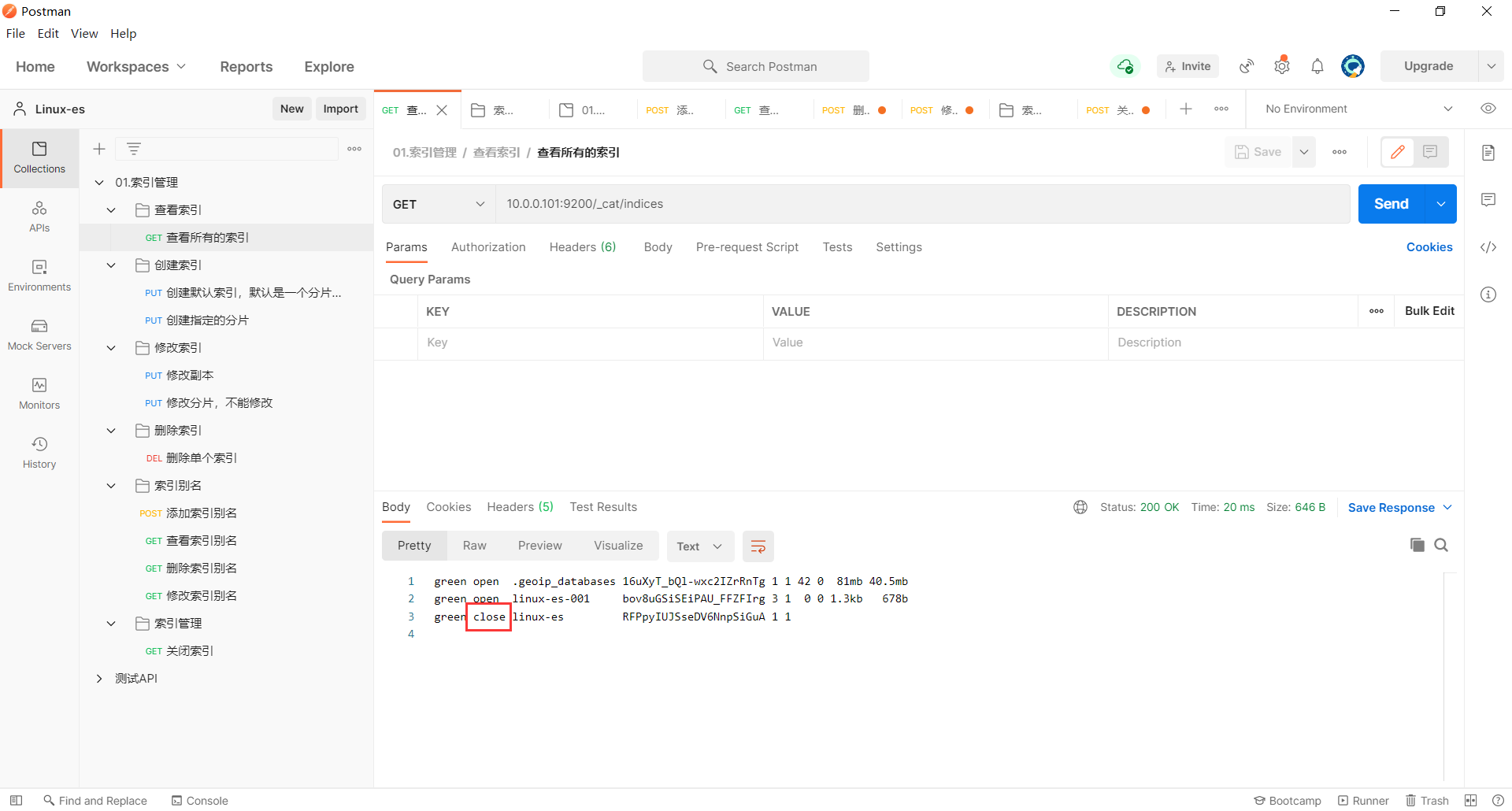Switch to the request Body tab
Viewport: 1512px width, 811px height.
tap(658, 247)
